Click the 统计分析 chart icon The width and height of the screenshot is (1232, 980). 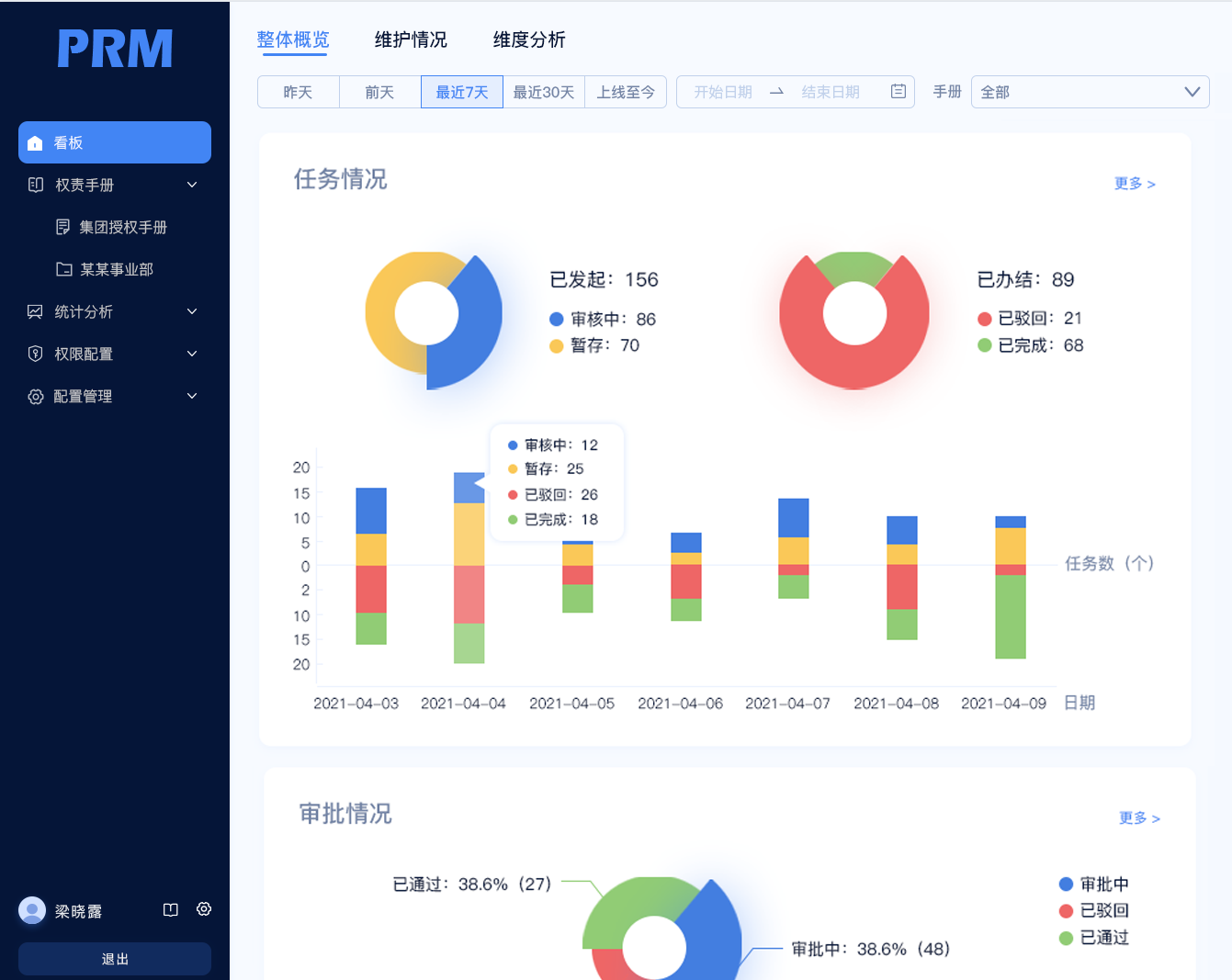coord(35,311)
